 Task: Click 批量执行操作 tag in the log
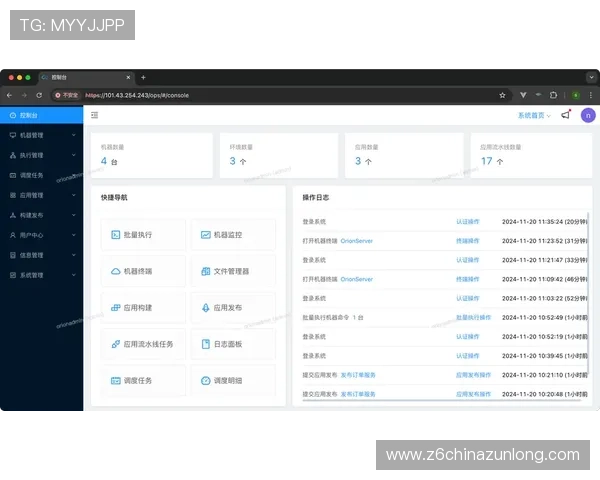click(473, 317)
